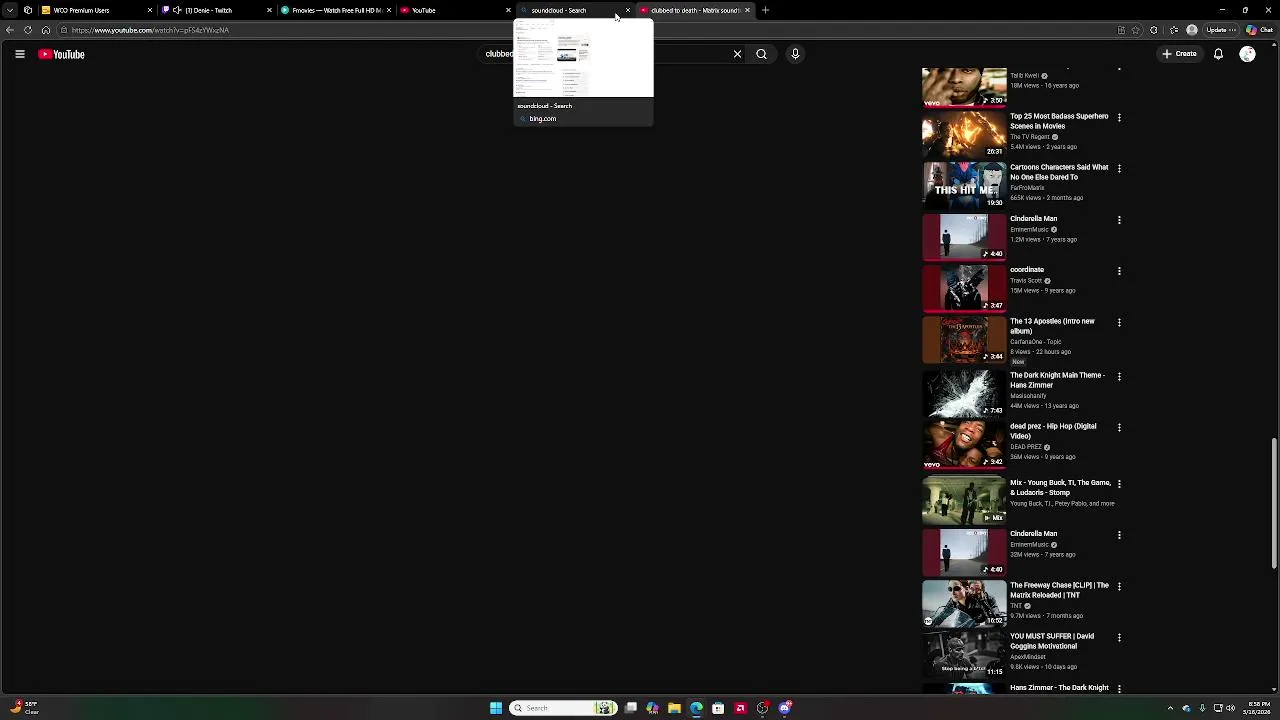1280x720 pixels.
Task: Open the YouTube account avatar menu
Action: click(x=1247, y=54)
